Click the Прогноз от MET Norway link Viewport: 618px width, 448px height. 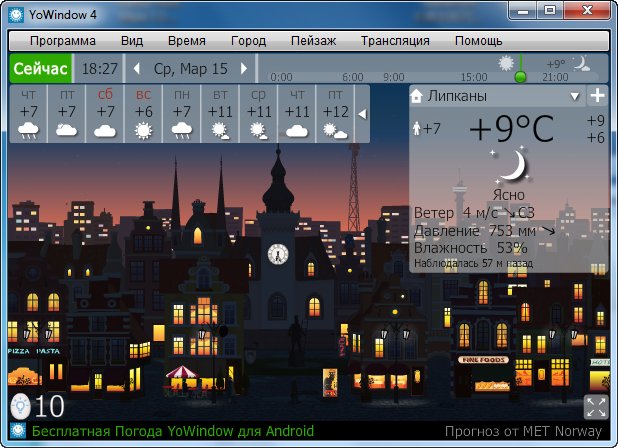pos(526,433)
